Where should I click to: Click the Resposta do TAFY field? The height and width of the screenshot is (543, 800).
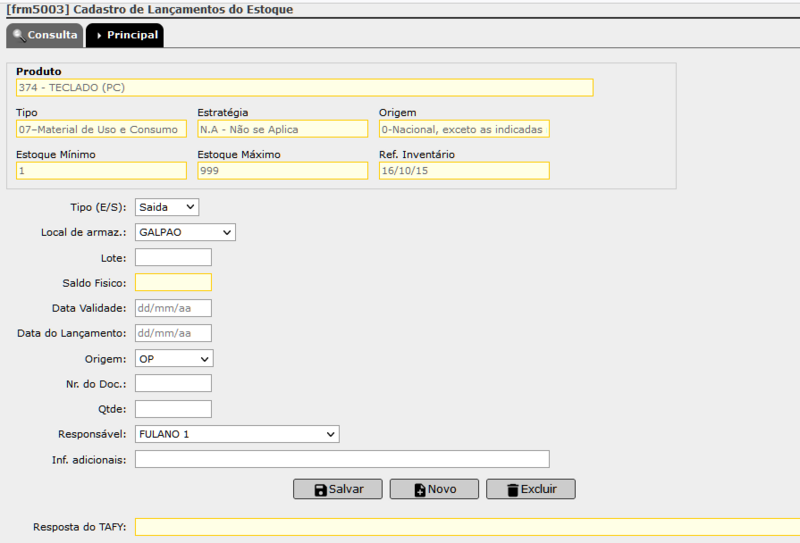pos(467,527)
